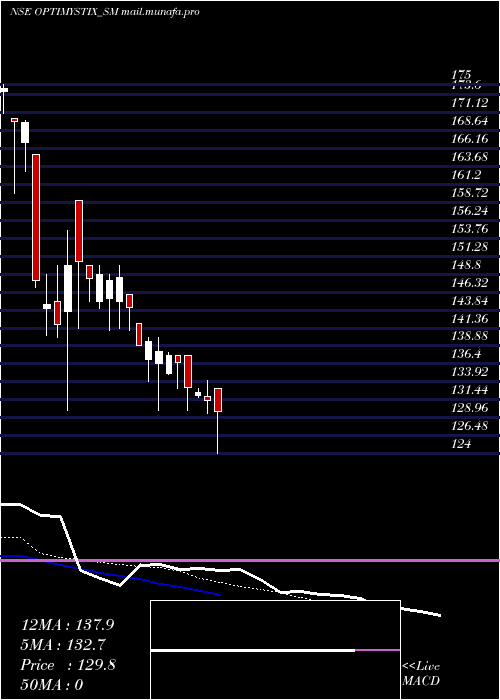Select the 153.76 price axis label
Viewport: 500px width, 700px height.
pos(469,229)
